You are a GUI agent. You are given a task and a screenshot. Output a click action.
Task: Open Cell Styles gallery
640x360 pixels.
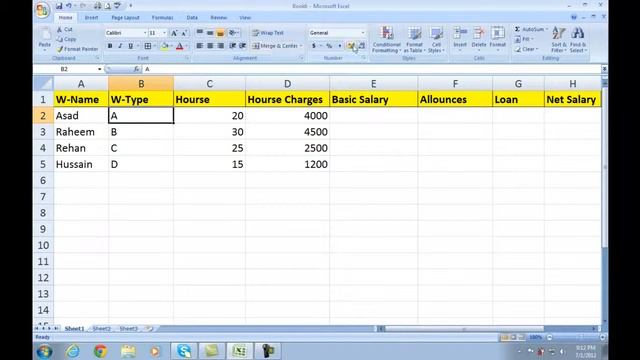tap(436, 40)
